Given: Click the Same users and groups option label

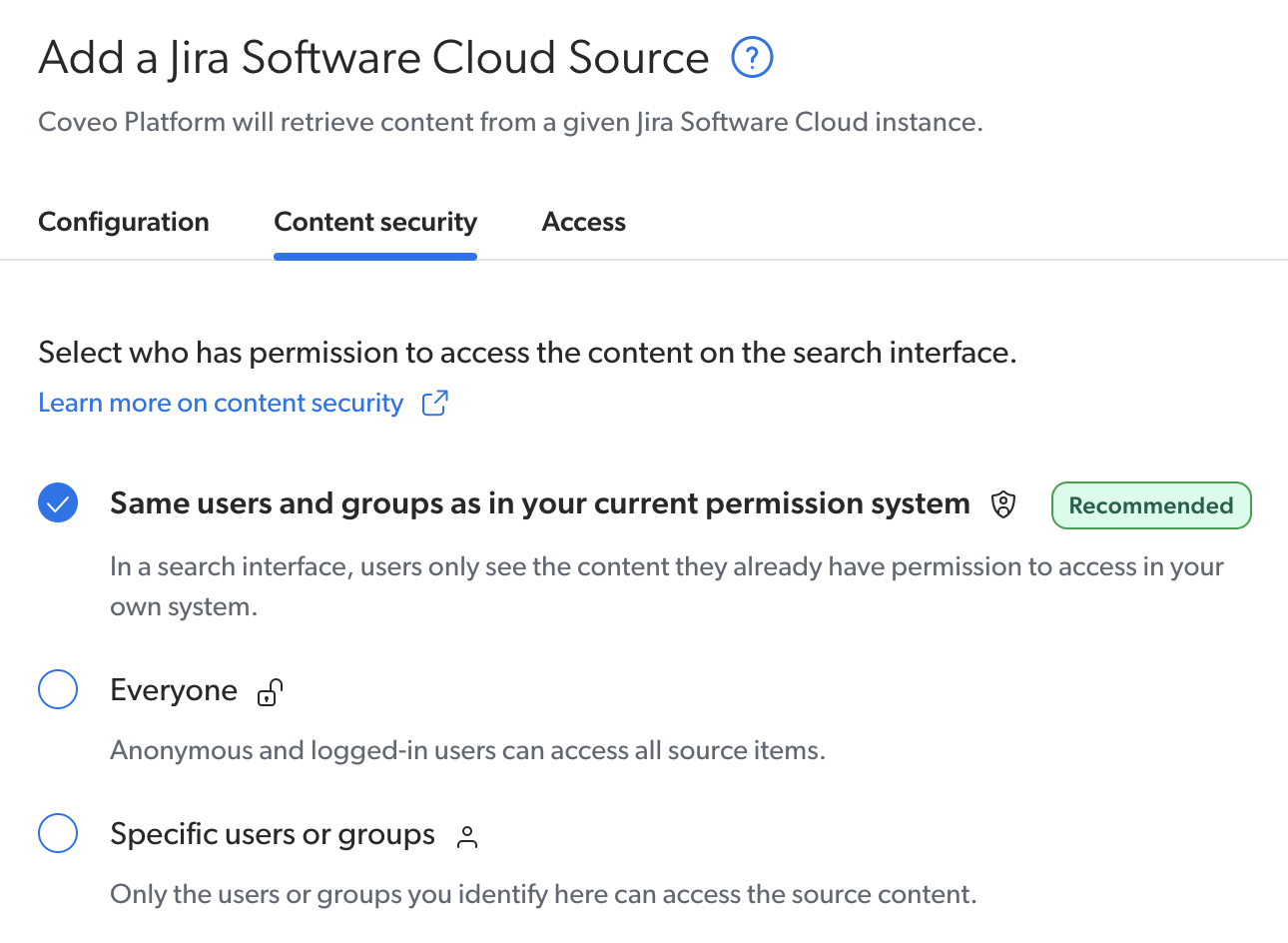Looking at the screenshot, I should 540,503.
